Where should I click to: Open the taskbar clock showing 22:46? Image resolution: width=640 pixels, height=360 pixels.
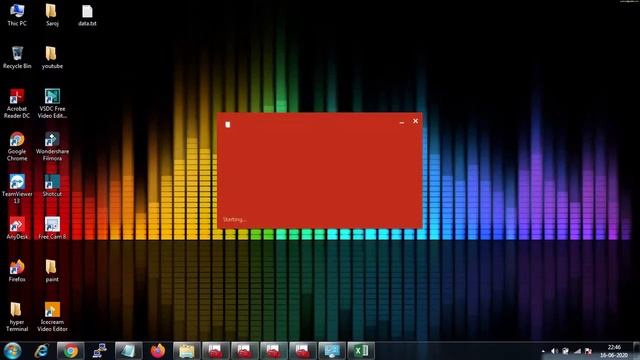(x=613, y=351)
